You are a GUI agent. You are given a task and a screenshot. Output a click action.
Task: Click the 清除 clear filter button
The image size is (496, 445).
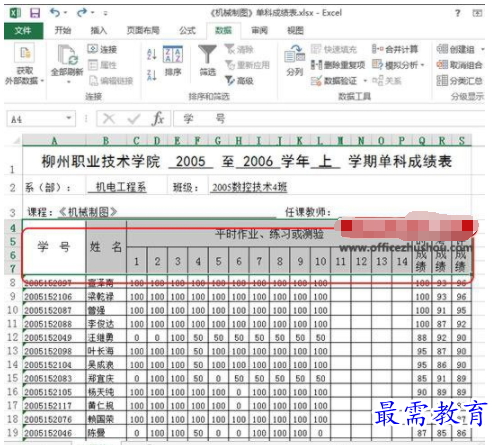point(239,49)
